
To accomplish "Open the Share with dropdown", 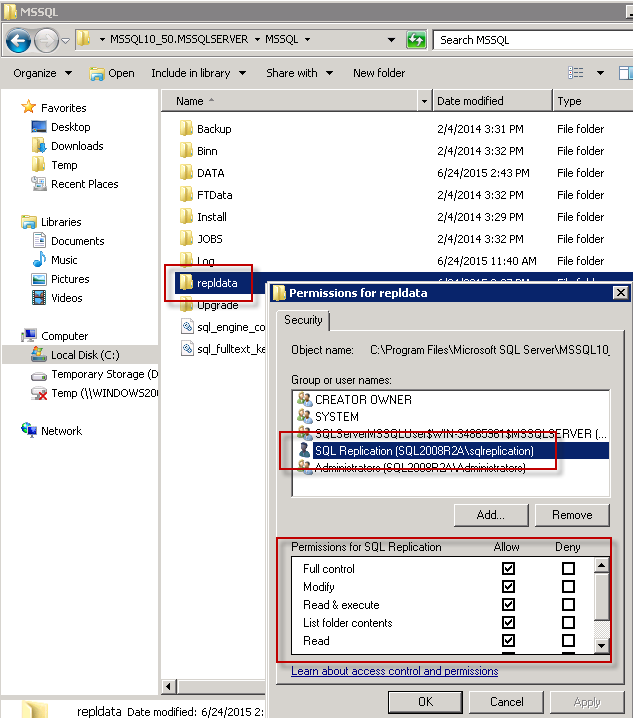I will pyautogui.click(x=300, y=73).
